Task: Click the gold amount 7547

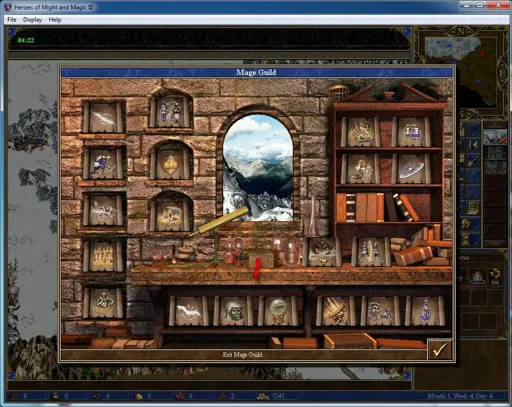Action: click(278, 396)
